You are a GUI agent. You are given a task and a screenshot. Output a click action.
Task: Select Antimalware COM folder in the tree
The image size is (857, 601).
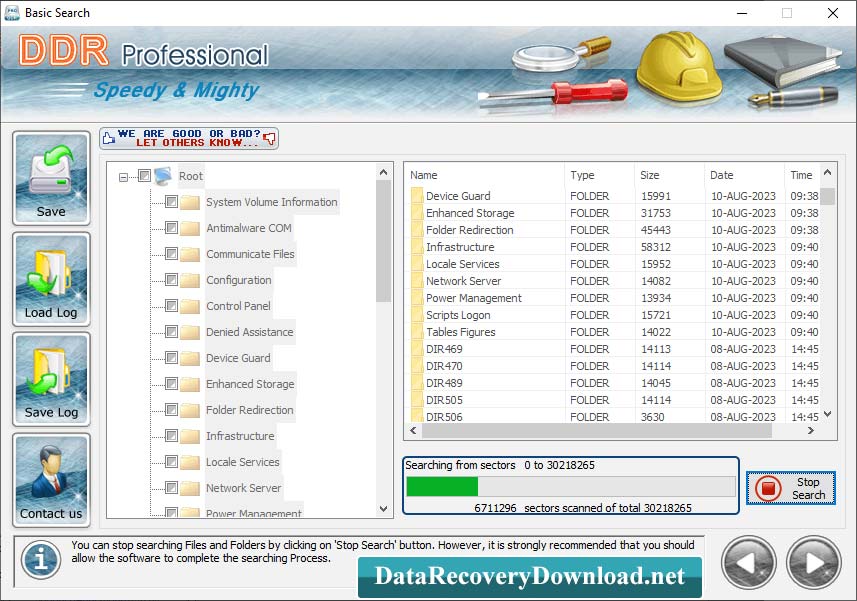pos(249,228)
